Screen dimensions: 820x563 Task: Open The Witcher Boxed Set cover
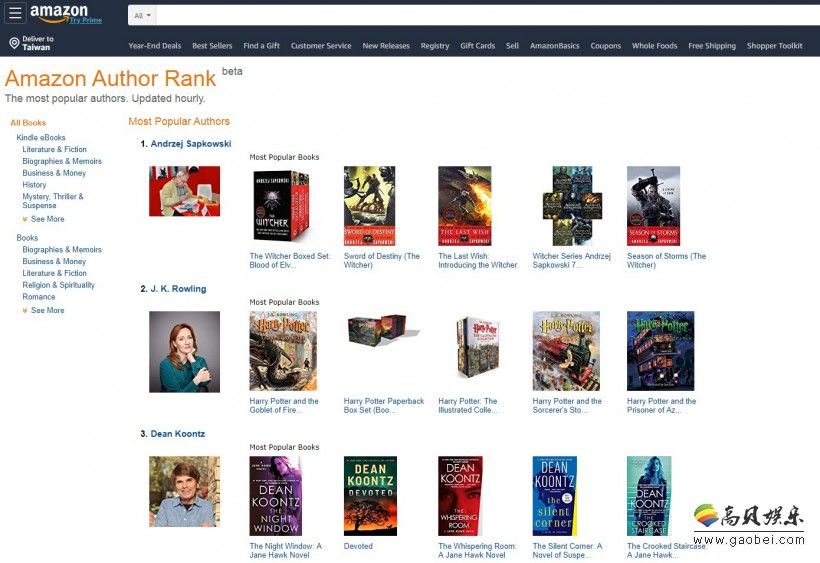tap(281, 206)
